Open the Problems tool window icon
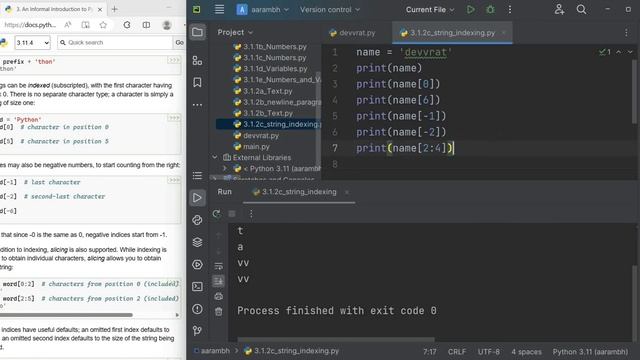The width and height of the screenshot is (640, 360). tap(197, 309)
